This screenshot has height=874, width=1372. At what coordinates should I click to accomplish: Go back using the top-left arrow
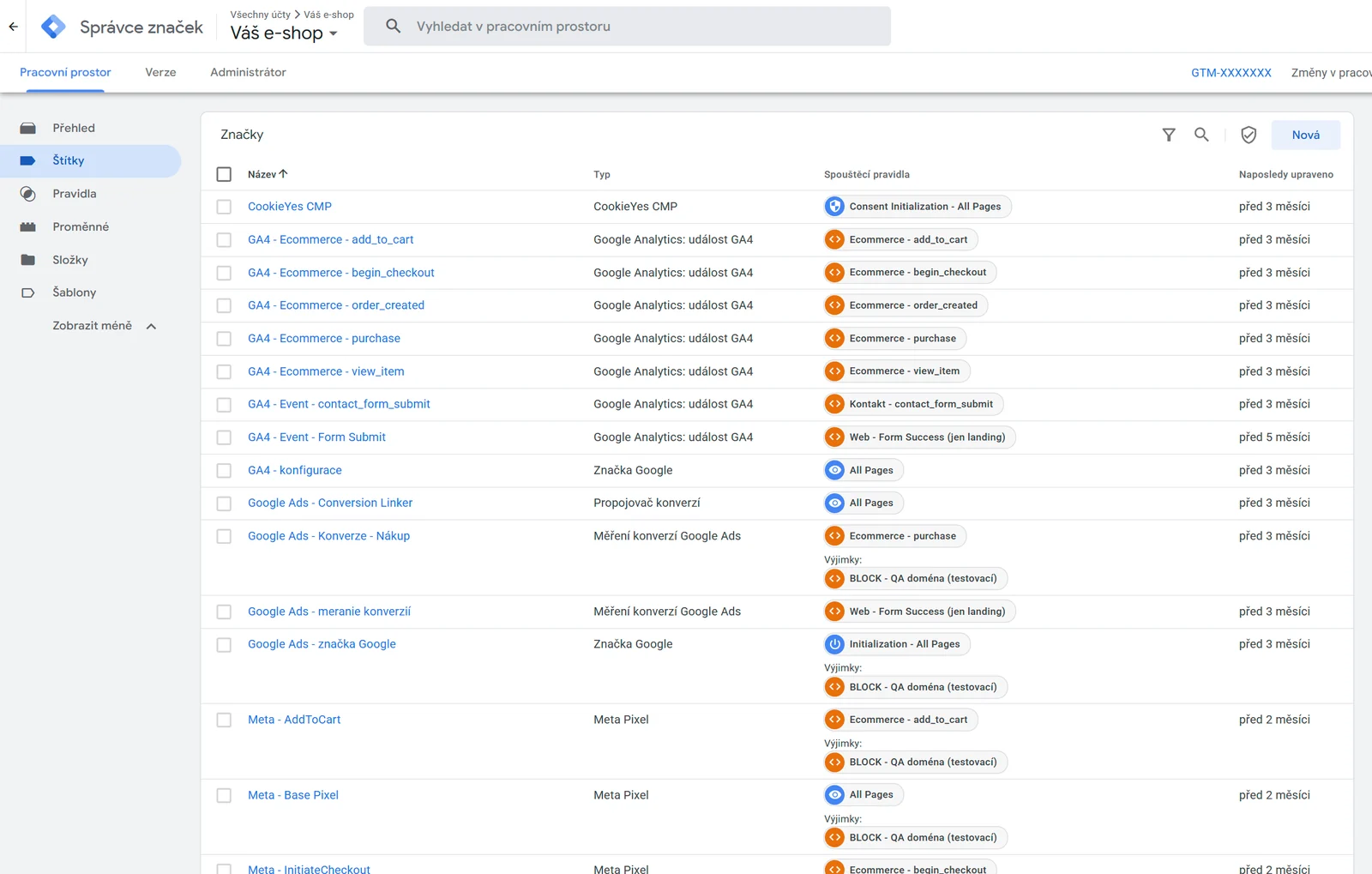pos(13,27)
